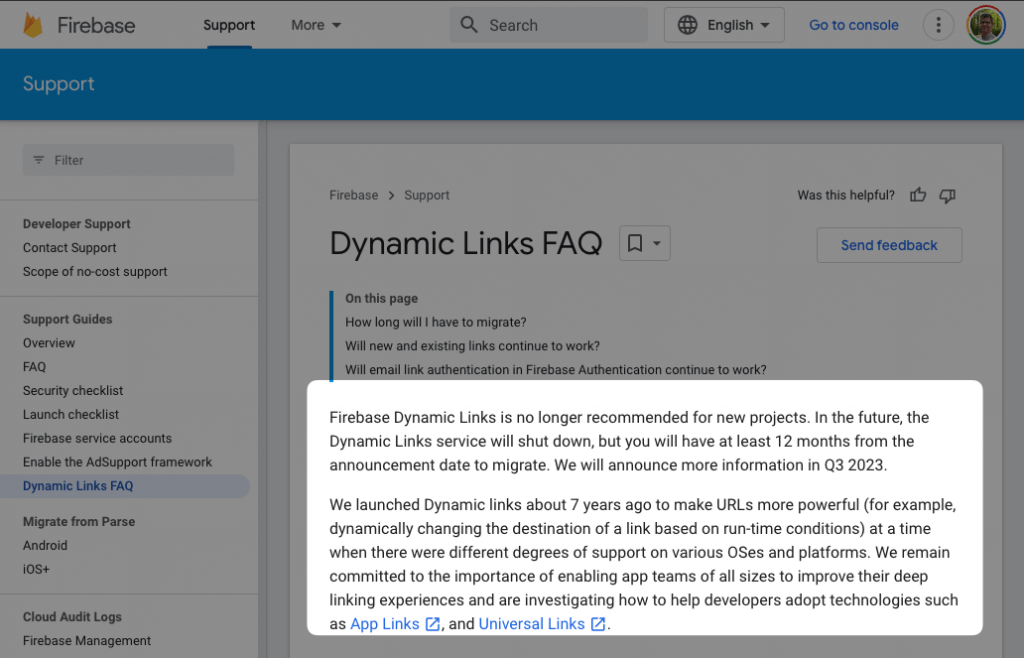Open Launch checklist in sidebar
Viewport: 1024px width, 658px height.
pos(71,415)
